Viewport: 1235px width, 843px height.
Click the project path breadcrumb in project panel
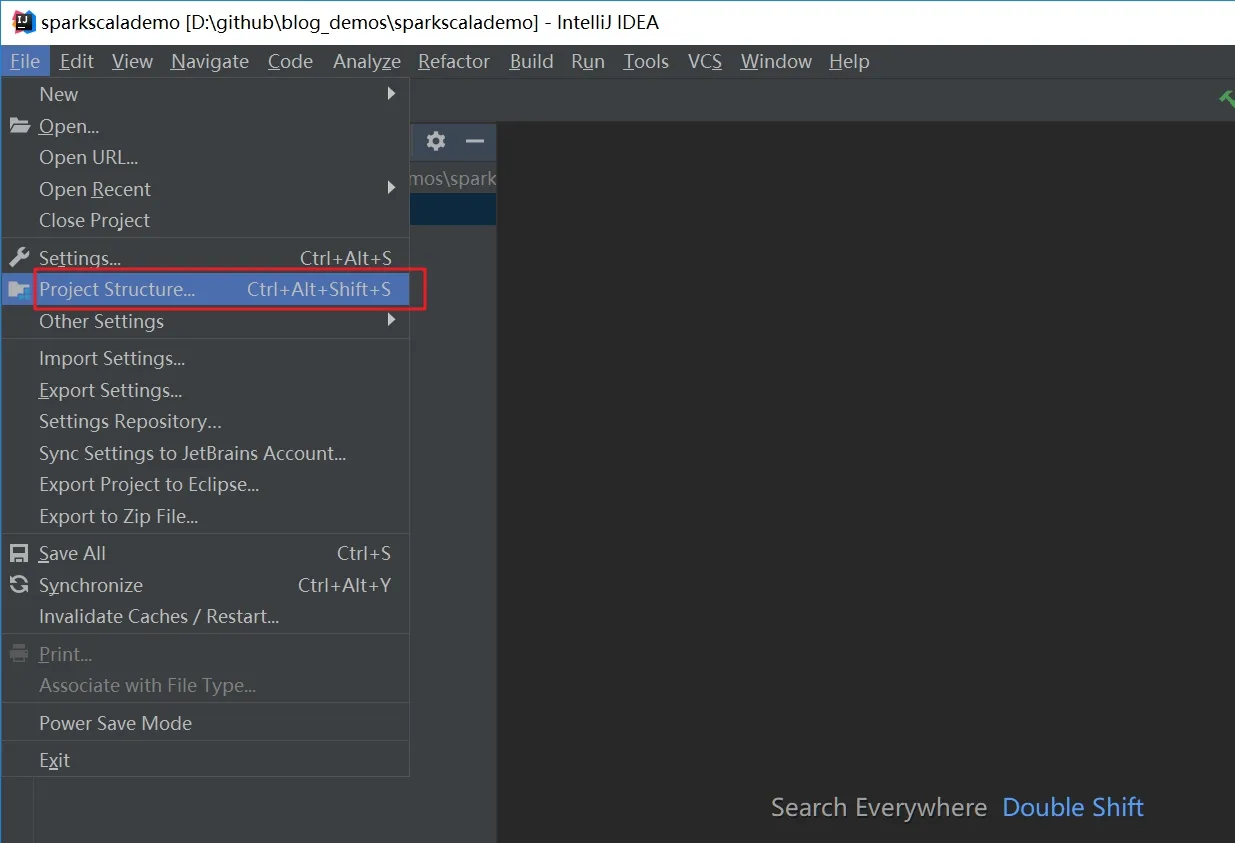pyautogui.click(x=453, y=178)
